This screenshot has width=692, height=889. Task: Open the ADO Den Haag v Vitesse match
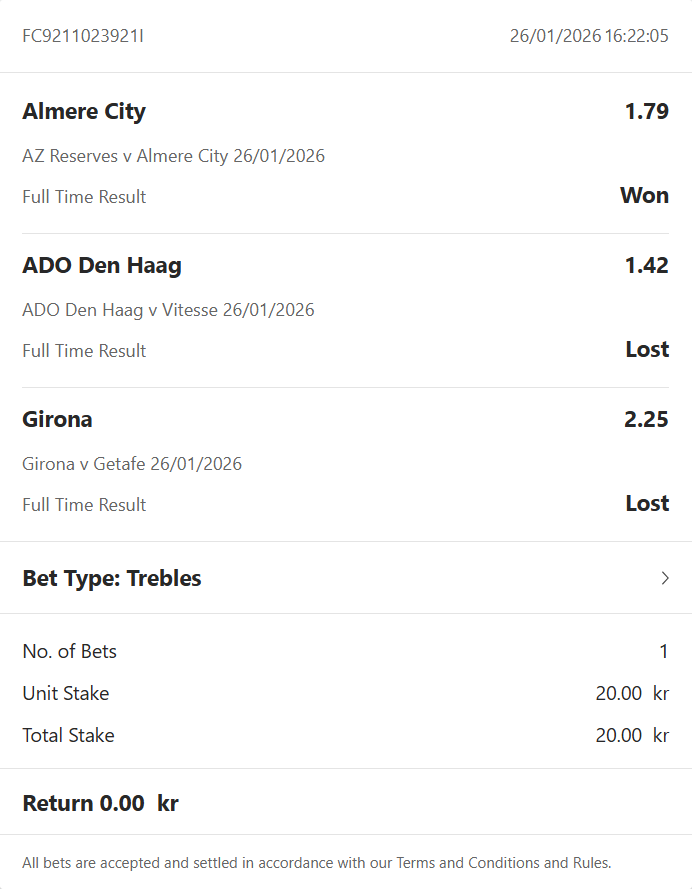tap(168, 310)
